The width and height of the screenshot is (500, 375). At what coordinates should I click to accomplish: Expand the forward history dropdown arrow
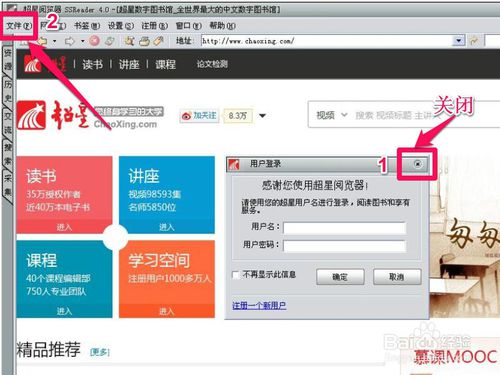pos(82,41)
